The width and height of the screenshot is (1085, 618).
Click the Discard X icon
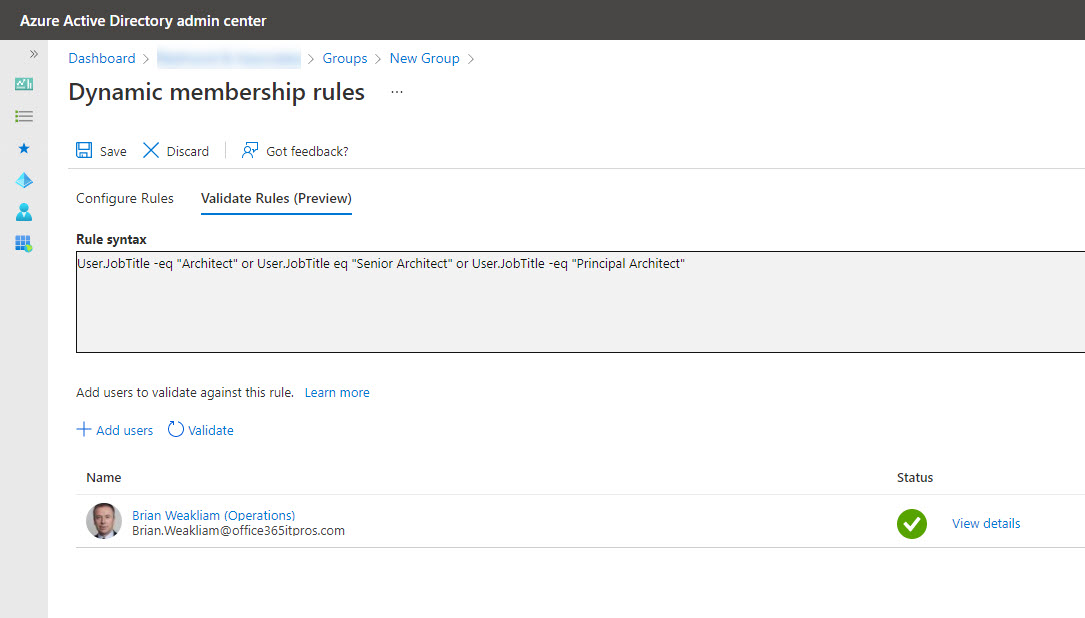pyautogui.click(x=151, y=150)
